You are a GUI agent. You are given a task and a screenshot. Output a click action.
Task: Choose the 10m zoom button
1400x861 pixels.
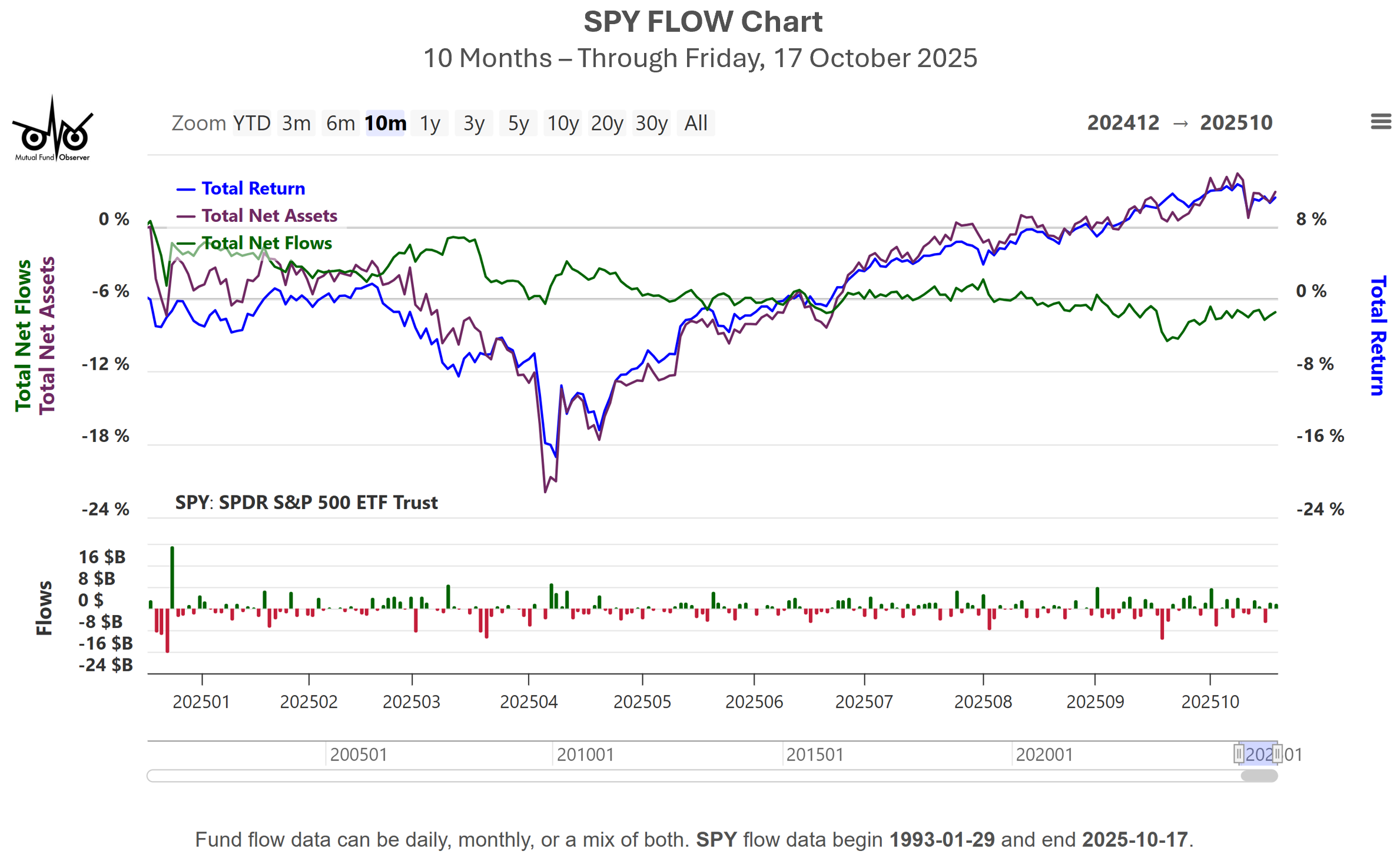pos(385,123)
